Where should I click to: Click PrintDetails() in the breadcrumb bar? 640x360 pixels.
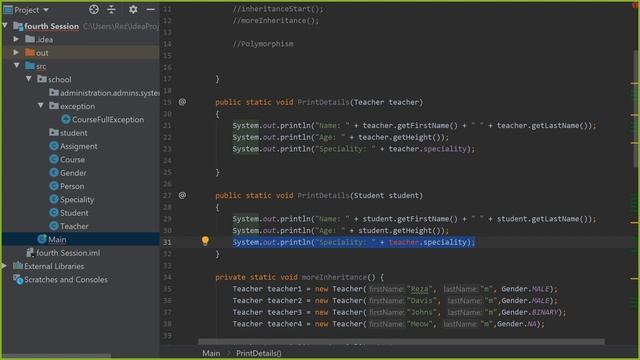coord(259,353)
